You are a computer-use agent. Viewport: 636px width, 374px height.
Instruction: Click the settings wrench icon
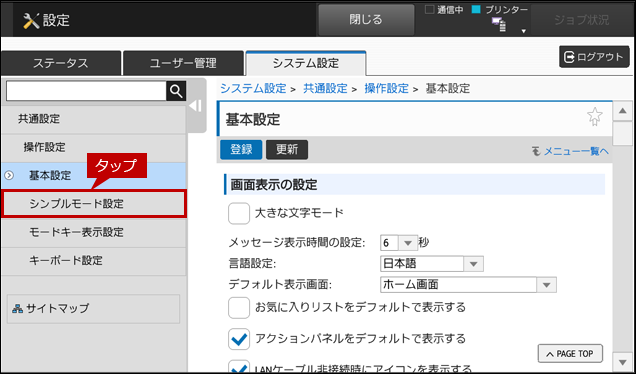[x=31, y=20]
